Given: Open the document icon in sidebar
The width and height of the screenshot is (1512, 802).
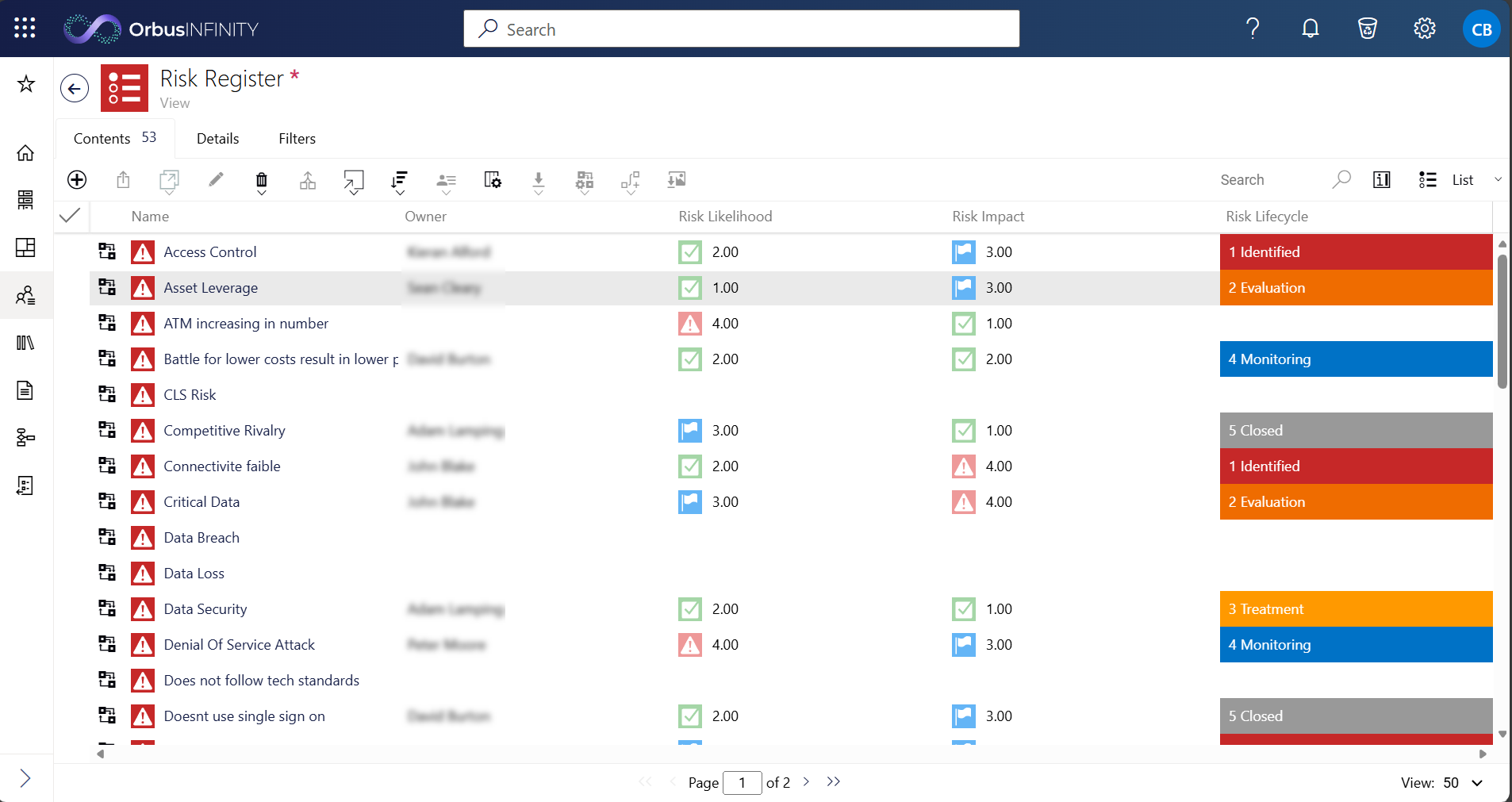Looking at the screenshot, I should (x=26, y=390).
